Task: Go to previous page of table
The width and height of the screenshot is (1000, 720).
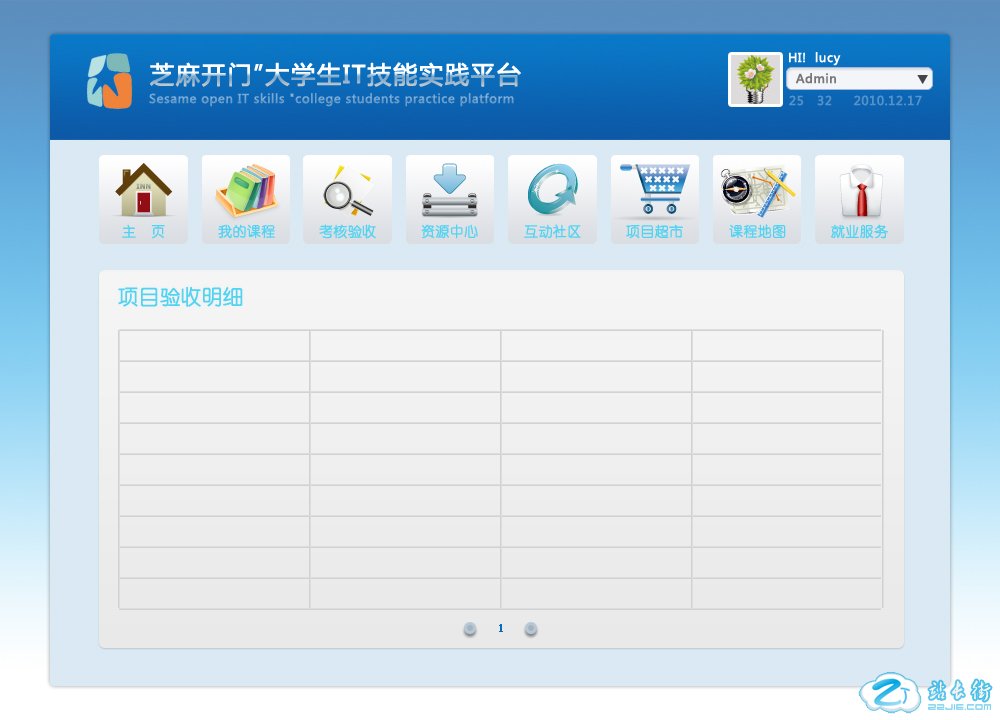Action: [x=470, y=629]
